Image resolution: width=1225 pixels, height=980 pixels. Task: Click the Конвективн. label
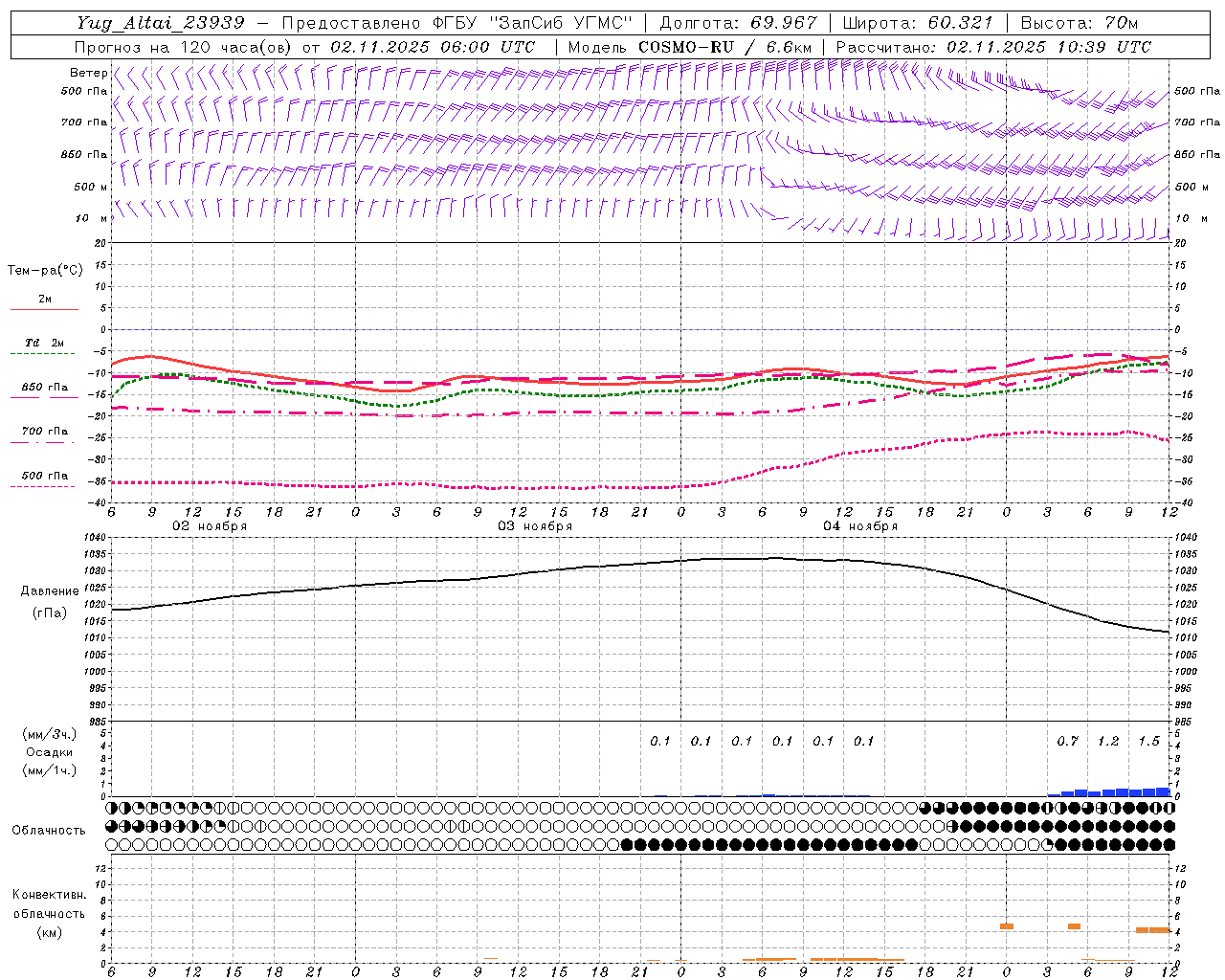click(49, 895)
